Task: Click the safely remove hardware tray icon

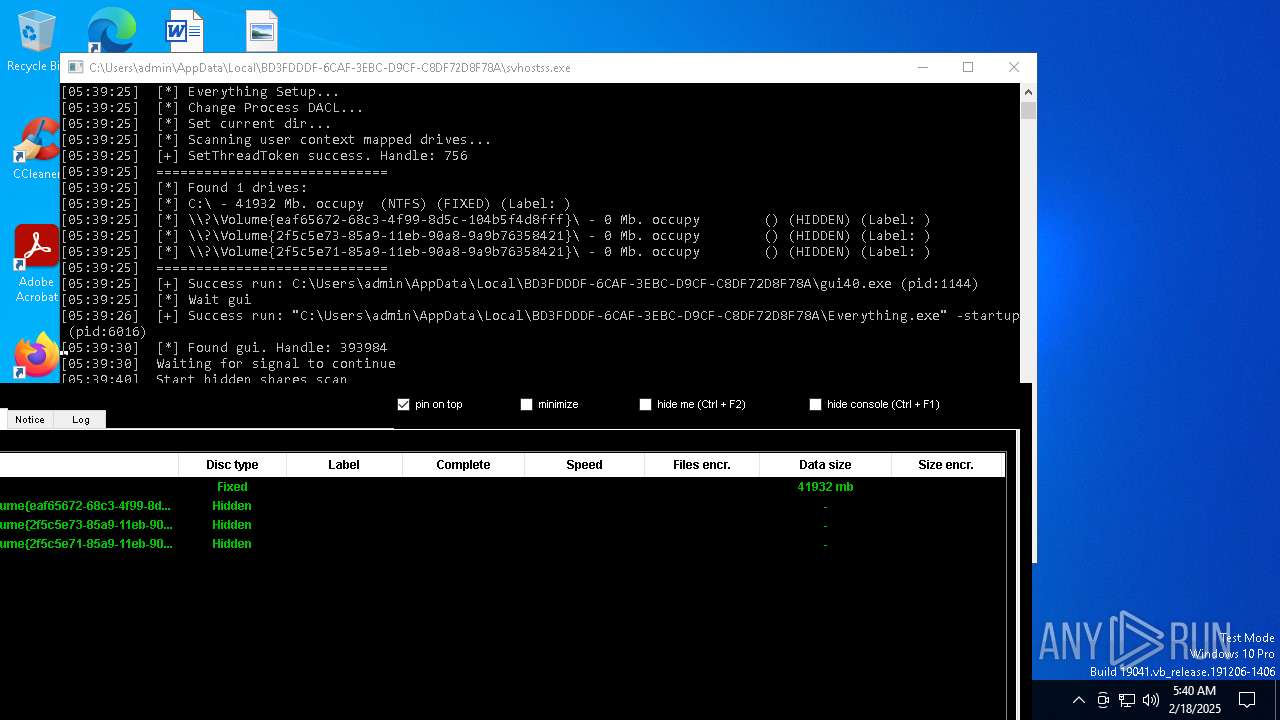Action: click(1103, 700)
